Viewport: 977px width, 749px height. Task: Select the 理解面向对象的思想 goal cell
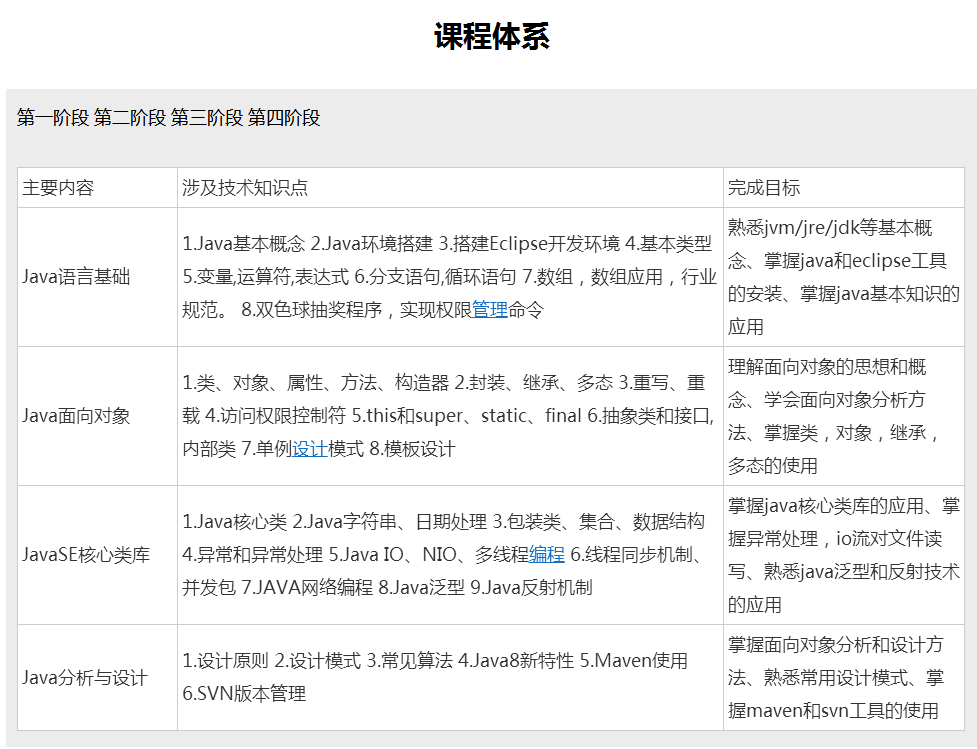point(843,416)
